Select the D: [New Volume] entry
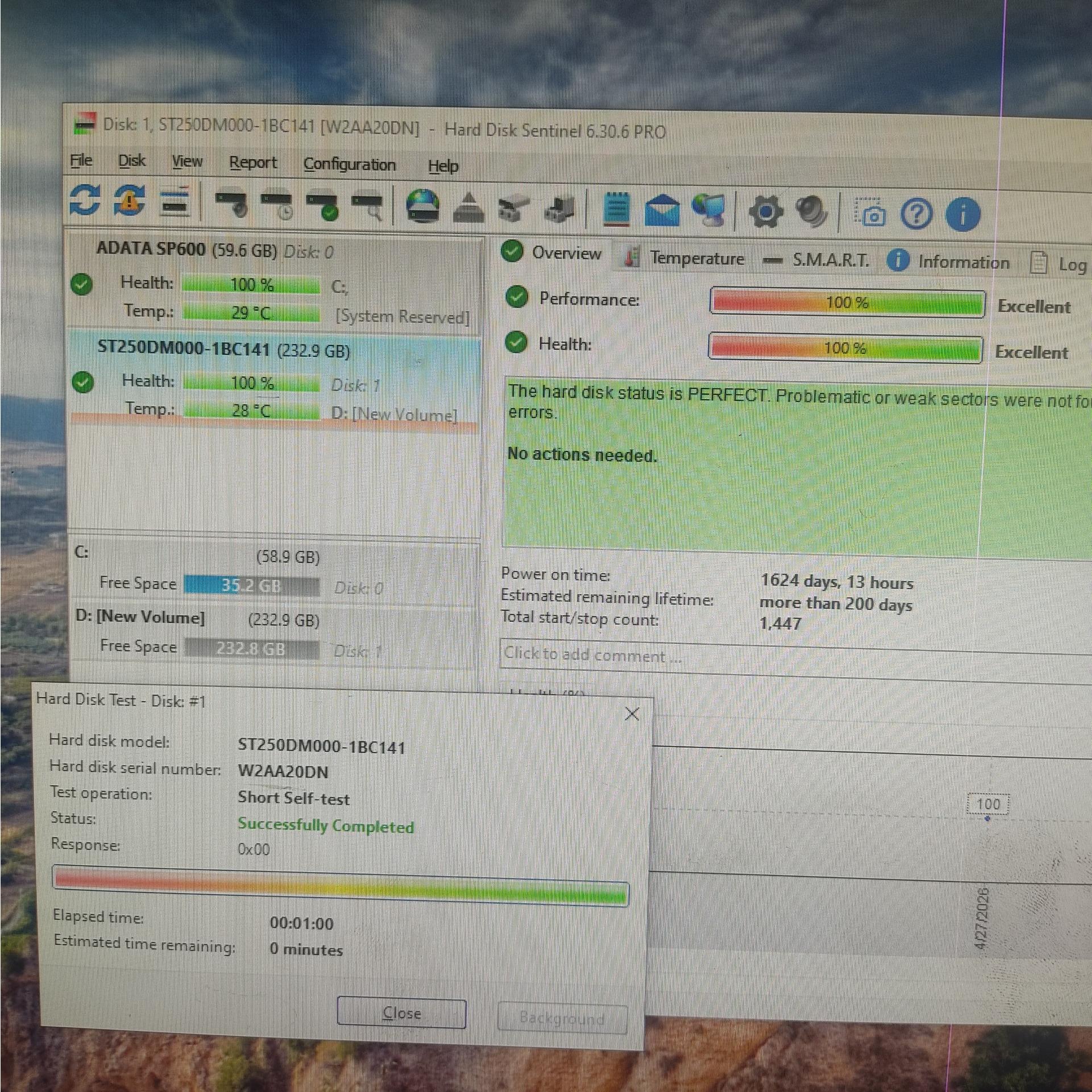Viewport: 1092px width, 1092px height. (x=273, y=634)
